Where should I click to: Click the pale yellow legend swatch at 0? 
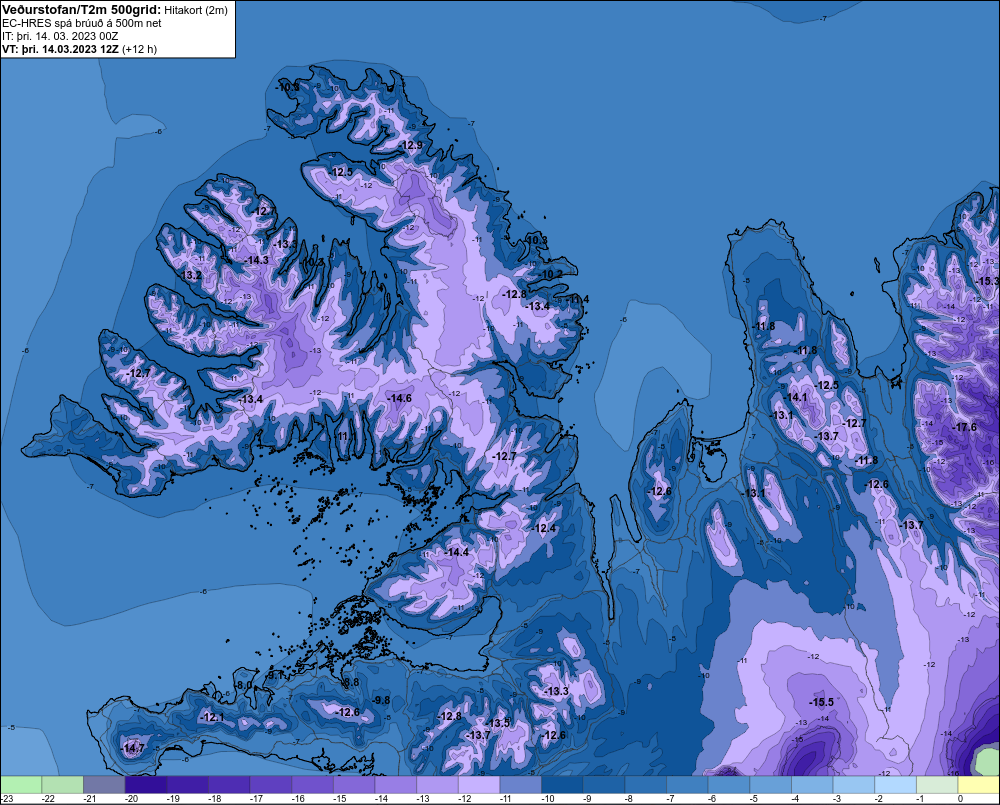point(979,784)
